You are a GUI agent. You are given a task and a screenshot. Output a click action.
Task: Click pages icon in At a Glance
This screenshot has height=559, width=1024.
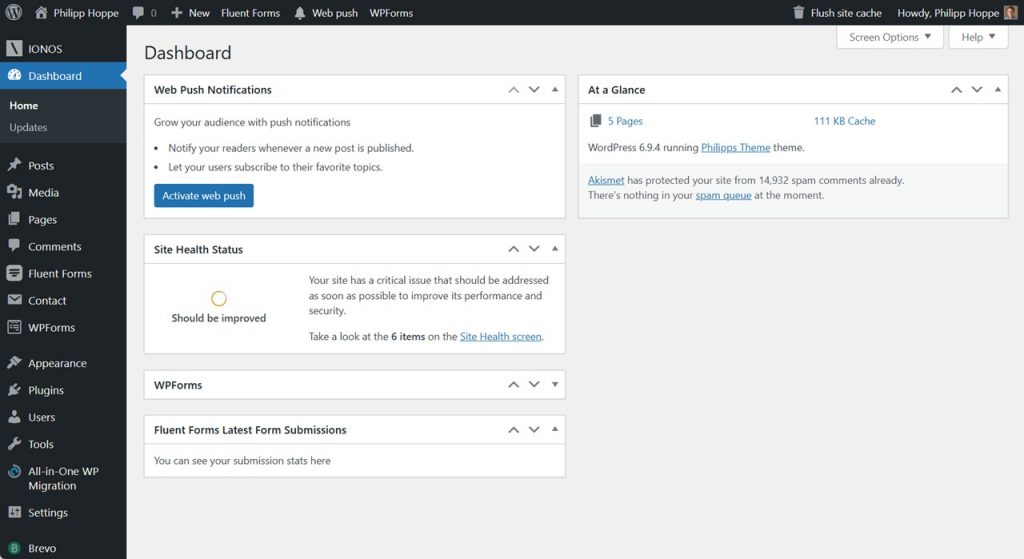click(x=595, y=121)
